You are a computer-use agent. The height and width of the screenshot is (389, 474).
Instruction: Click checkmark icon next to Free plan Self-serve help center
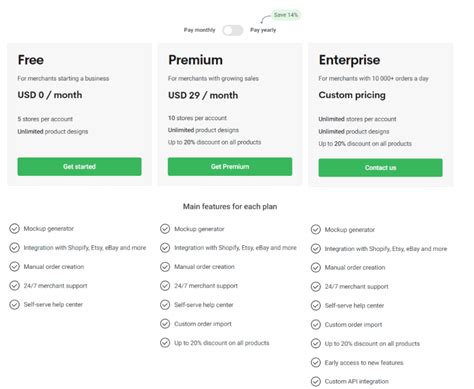coord(14,305)
